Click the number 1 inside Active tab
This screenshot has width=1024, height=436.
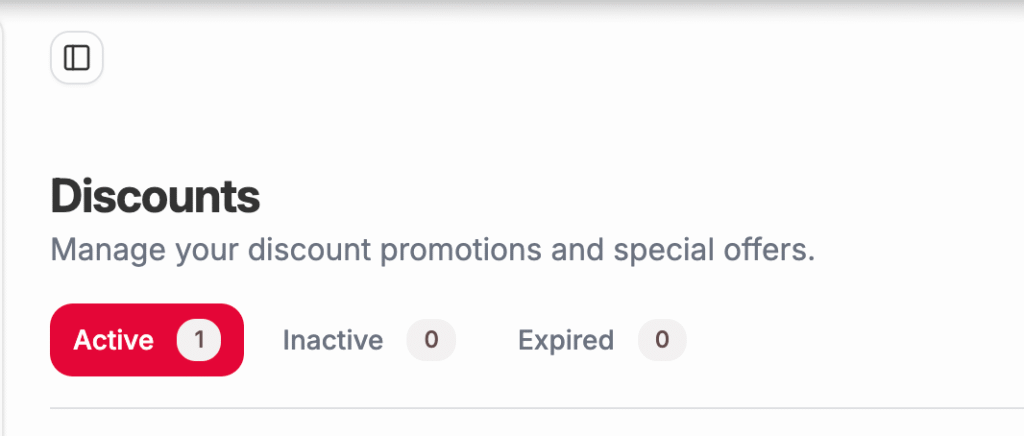[x=198, y=340]
